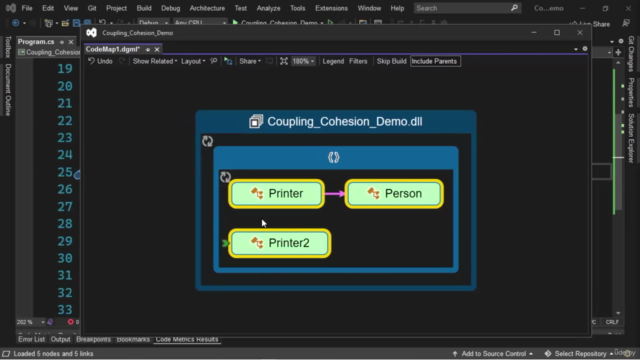The width and height of the screenshot is (640, 360).
Task: Close the CodeMap1.dgml tab
Action: click(x=157, y=49)
